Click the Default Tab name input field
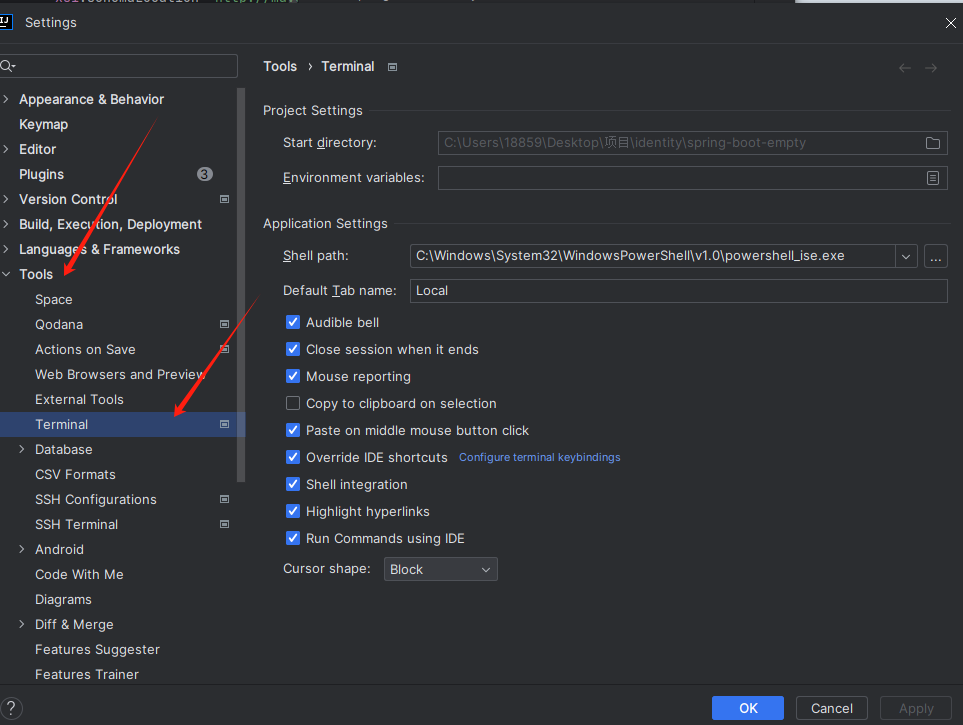 [678, 291]
